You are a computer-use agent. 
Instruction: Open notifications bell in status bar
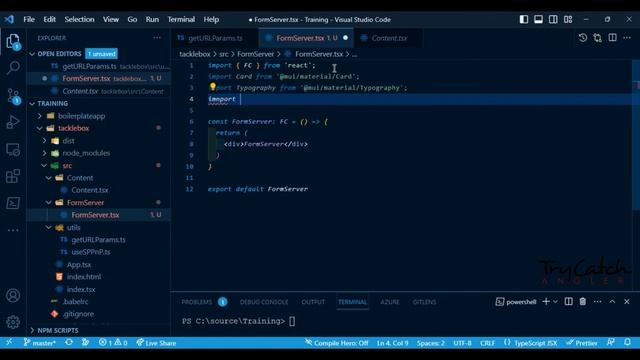tap(627, 342)
